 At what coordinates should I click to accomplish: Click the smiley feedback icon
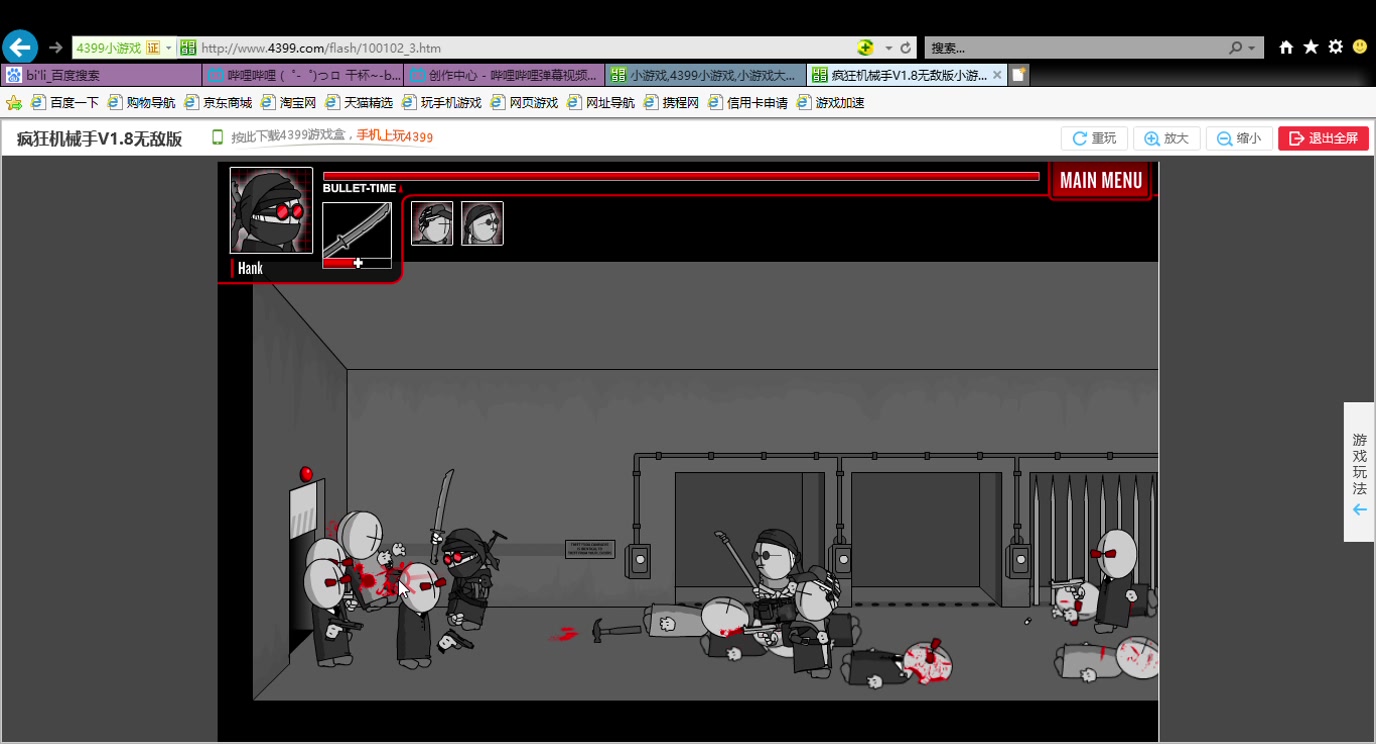(1360, 46)
